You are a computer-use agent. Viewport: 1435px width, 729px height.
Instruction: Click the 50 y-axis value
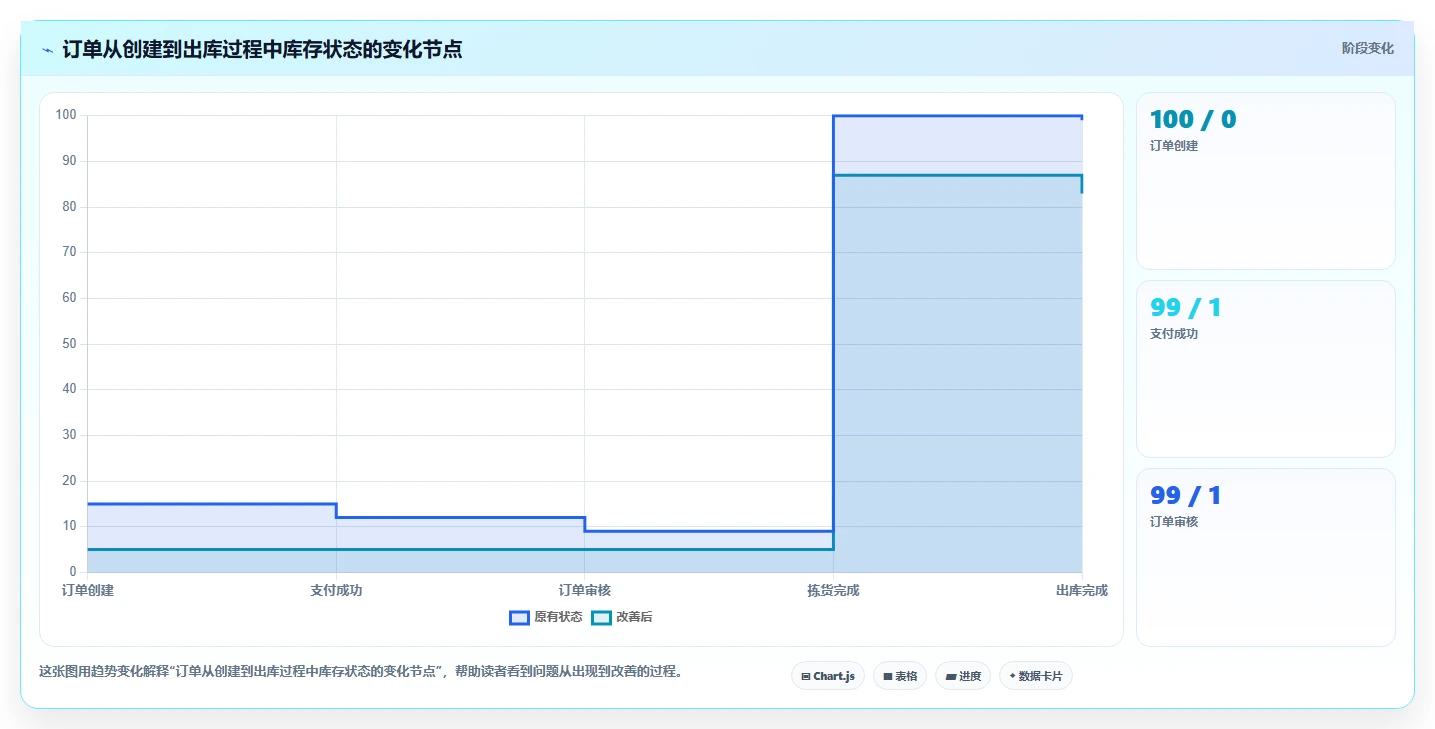pos(69,344)
